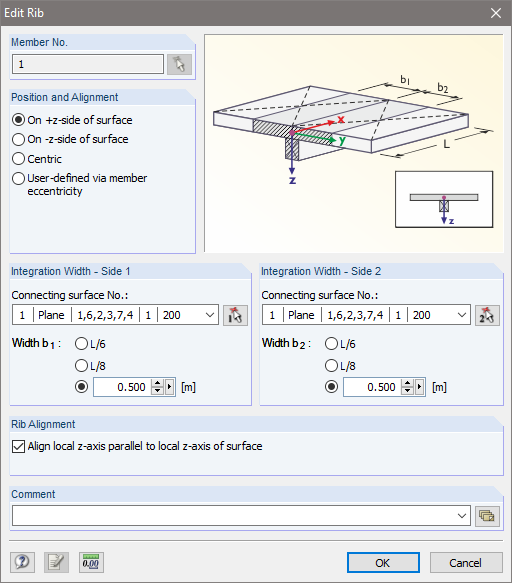Select On +z-side of surface
This screenshot has width=512, height=583.
pyautogui.click(x=72, y=120)
